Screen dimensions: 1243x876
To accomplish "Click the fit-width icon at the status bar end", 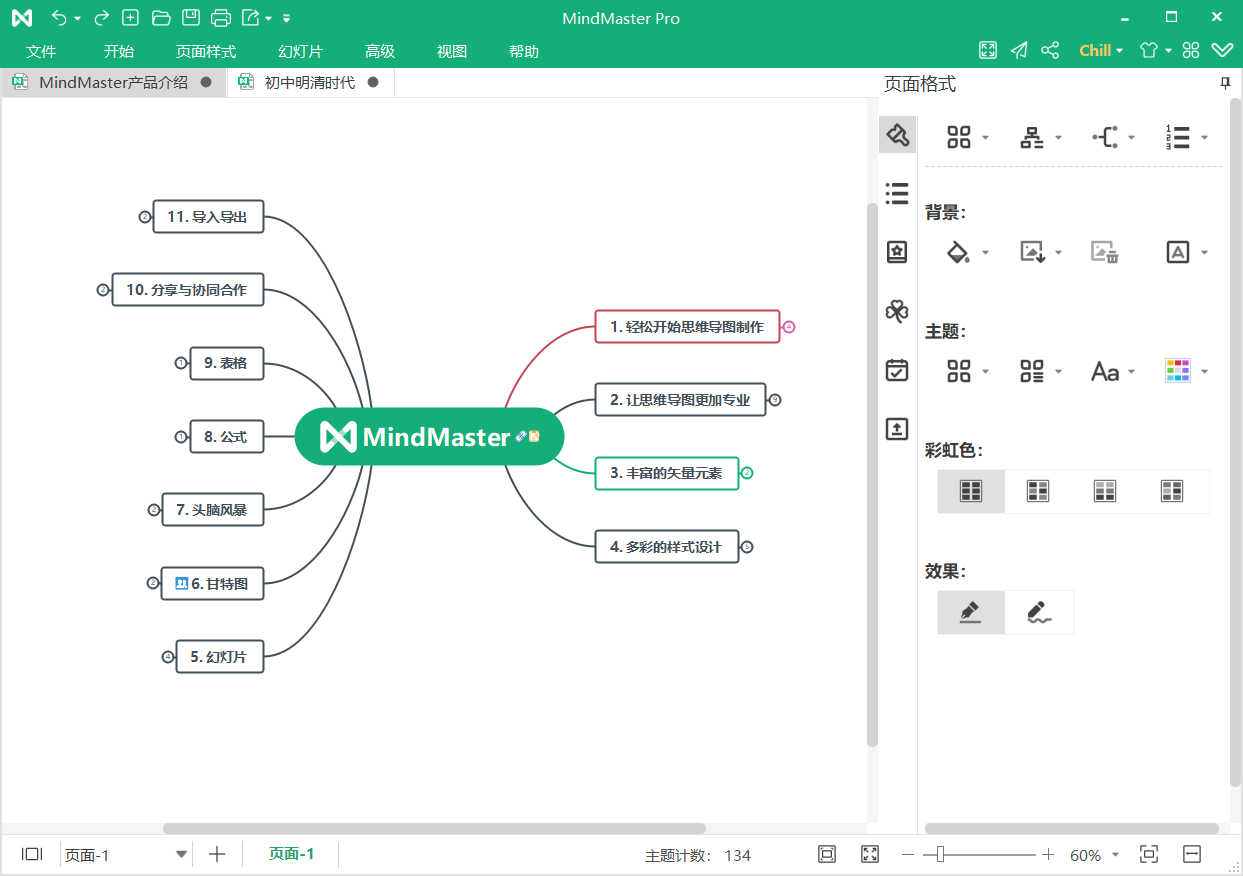I will point(1191,854).
